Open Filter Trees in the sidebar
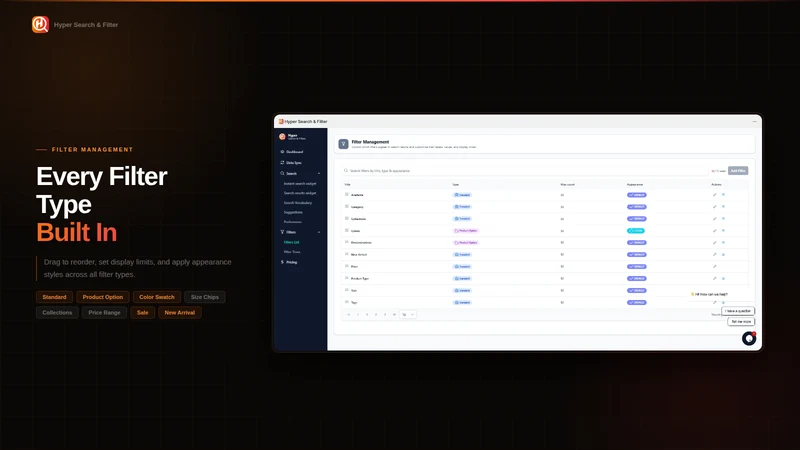The height and width of the screenshot is (450, 800). coord(292,252)
